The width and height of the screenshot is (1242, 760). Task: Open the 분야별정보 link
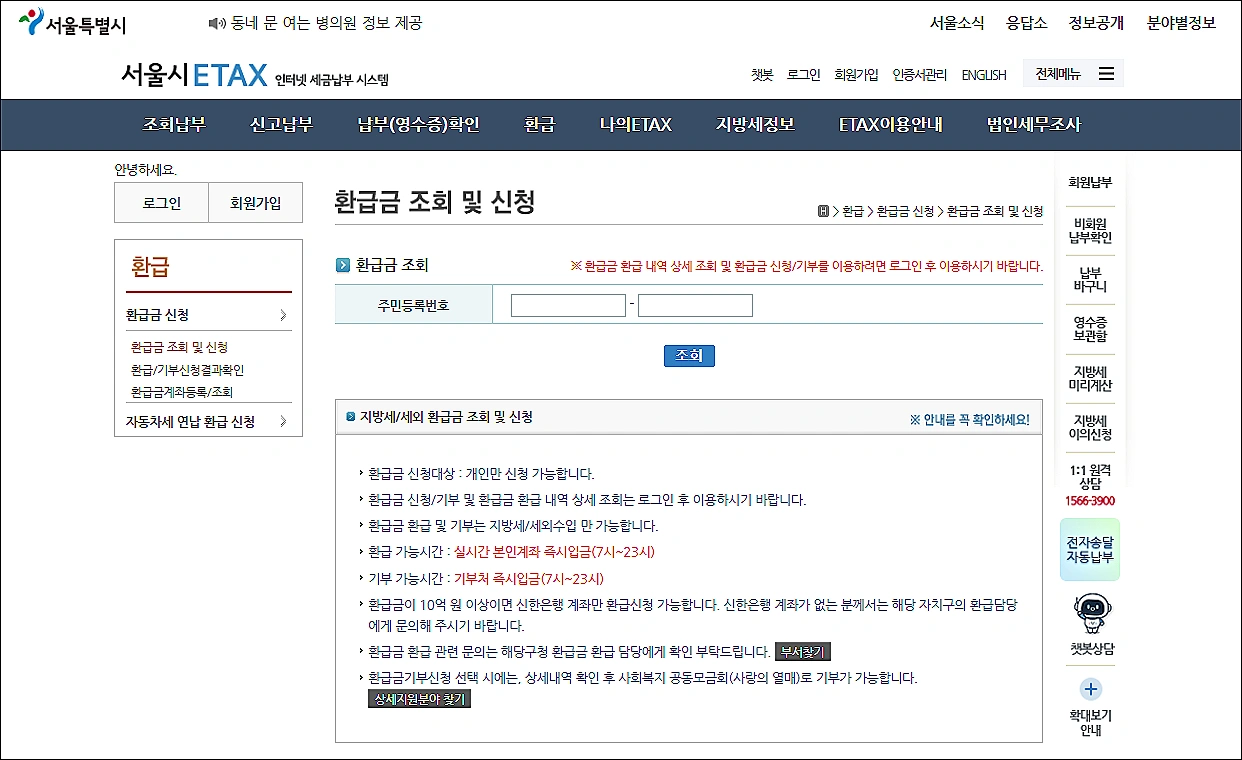[x=1181, y=23]
